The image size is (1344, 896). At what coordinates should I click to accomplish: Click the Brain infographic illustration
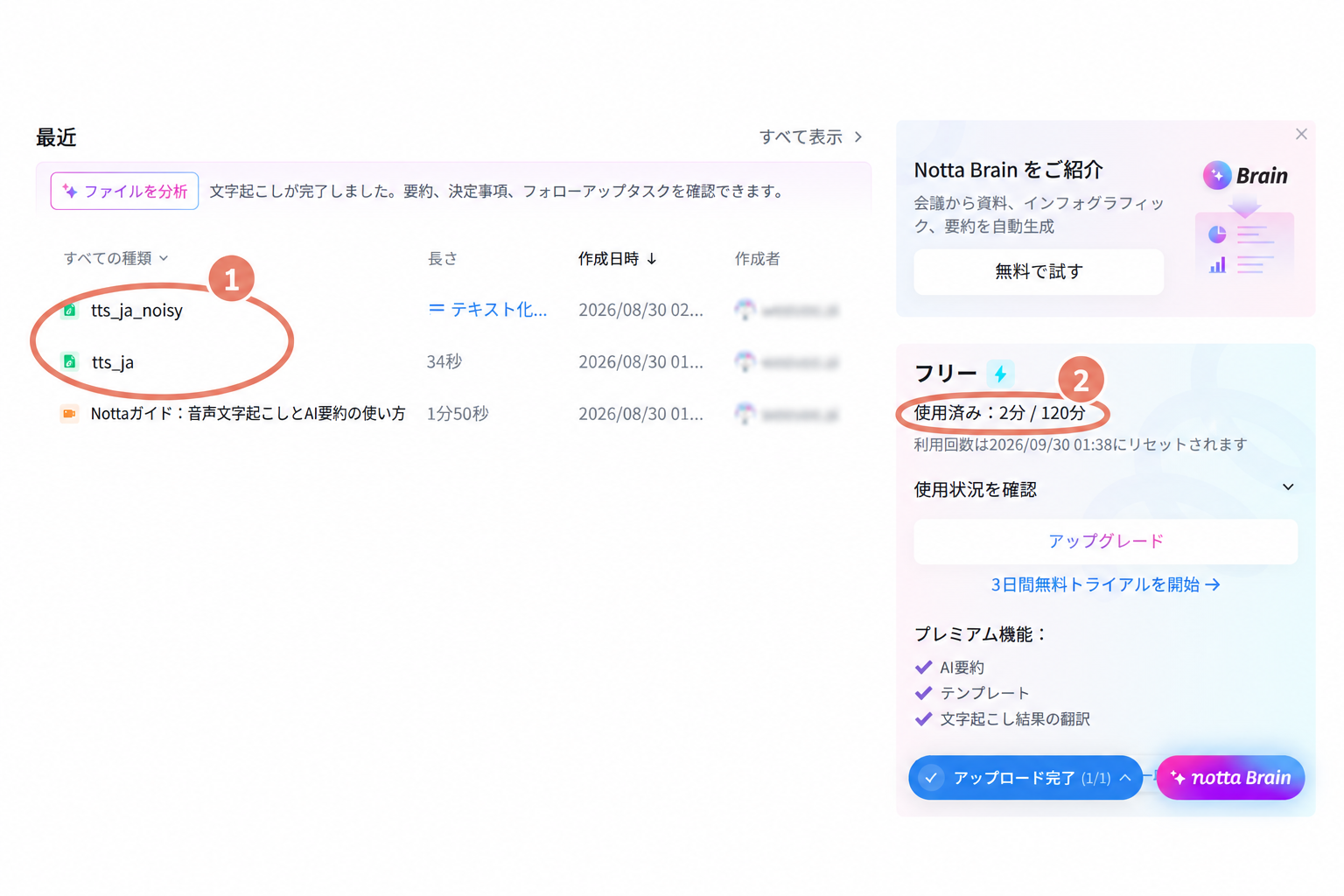coord(1244,243)
